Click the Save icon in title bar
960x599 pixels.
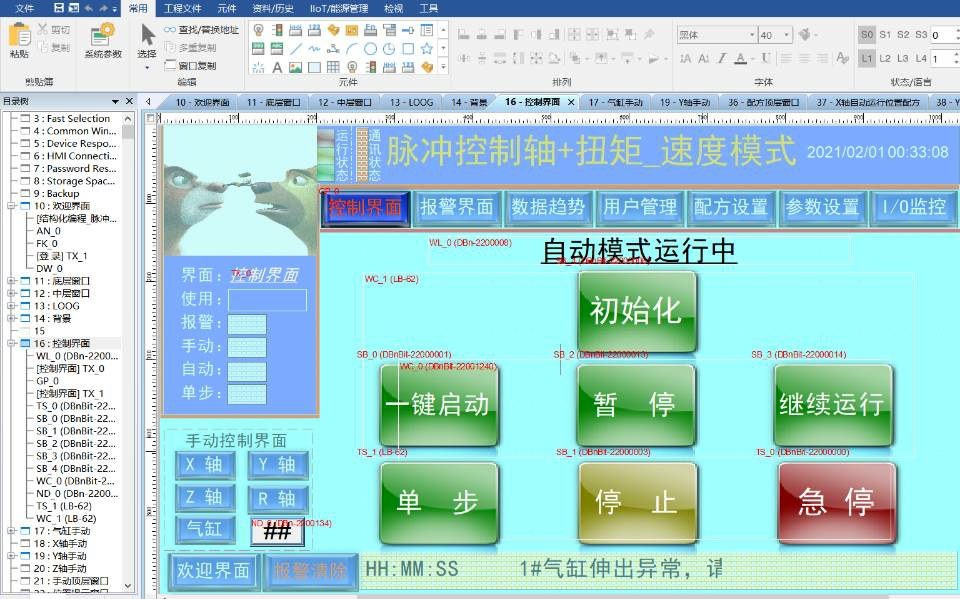59,8
